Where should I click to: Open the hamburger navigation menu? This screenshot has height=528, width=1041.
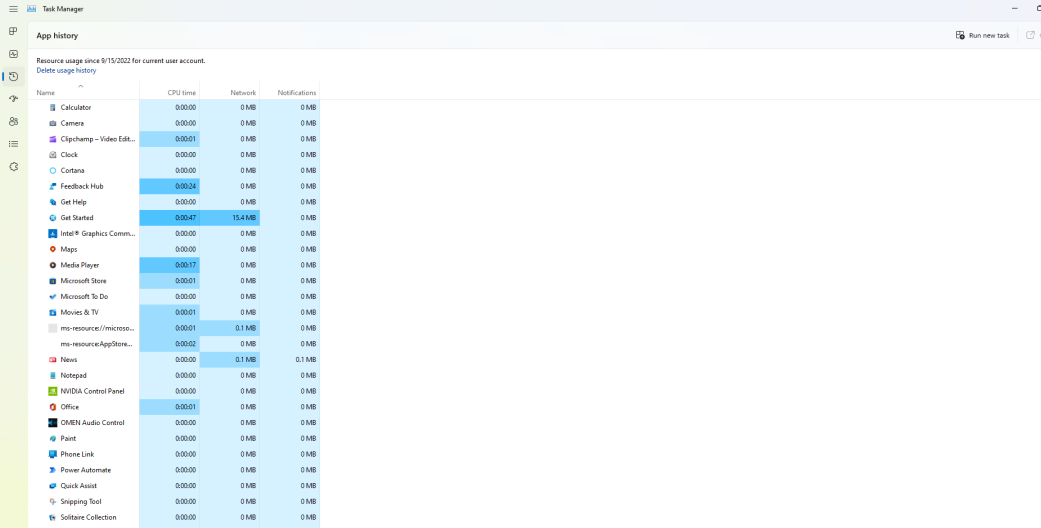(13, 9)
